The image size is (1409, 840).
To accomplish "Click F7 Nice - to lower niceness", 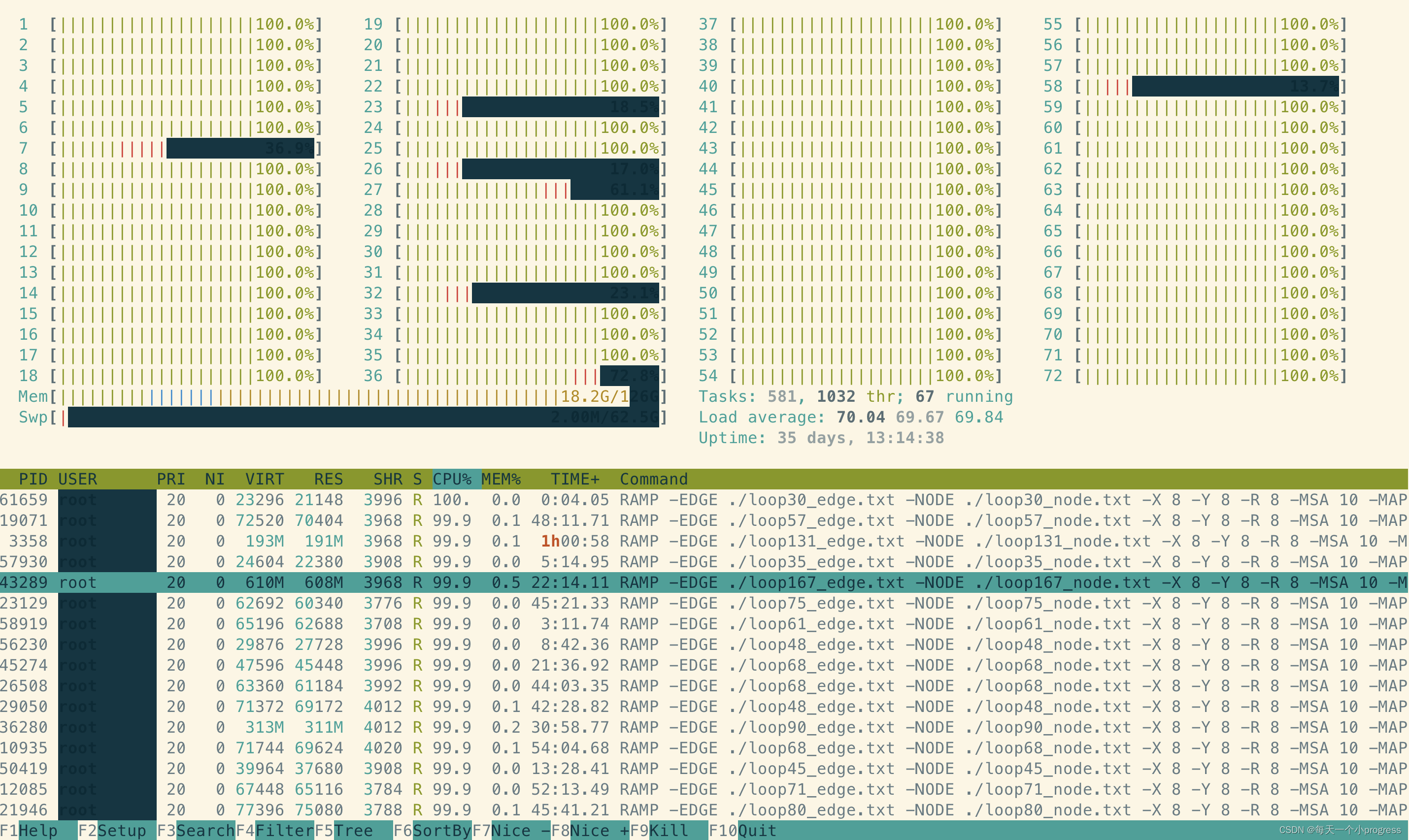I will [511, 830].
